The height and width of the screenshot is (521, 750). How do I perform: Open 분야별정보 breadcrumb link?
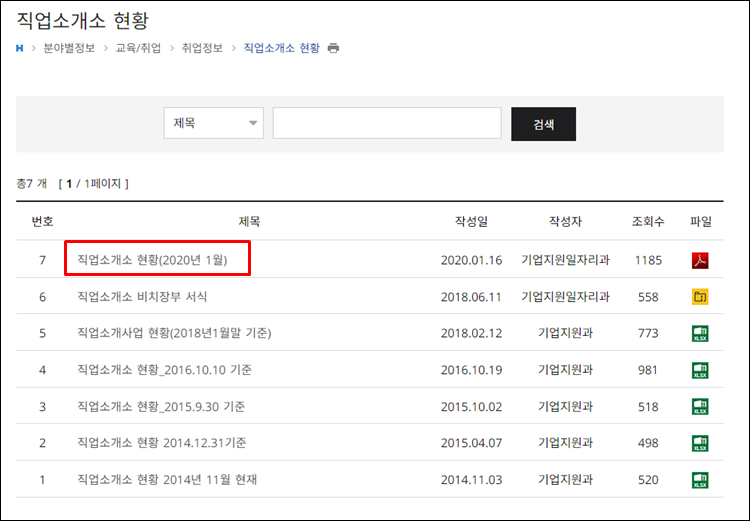click(x=69, y=48)
